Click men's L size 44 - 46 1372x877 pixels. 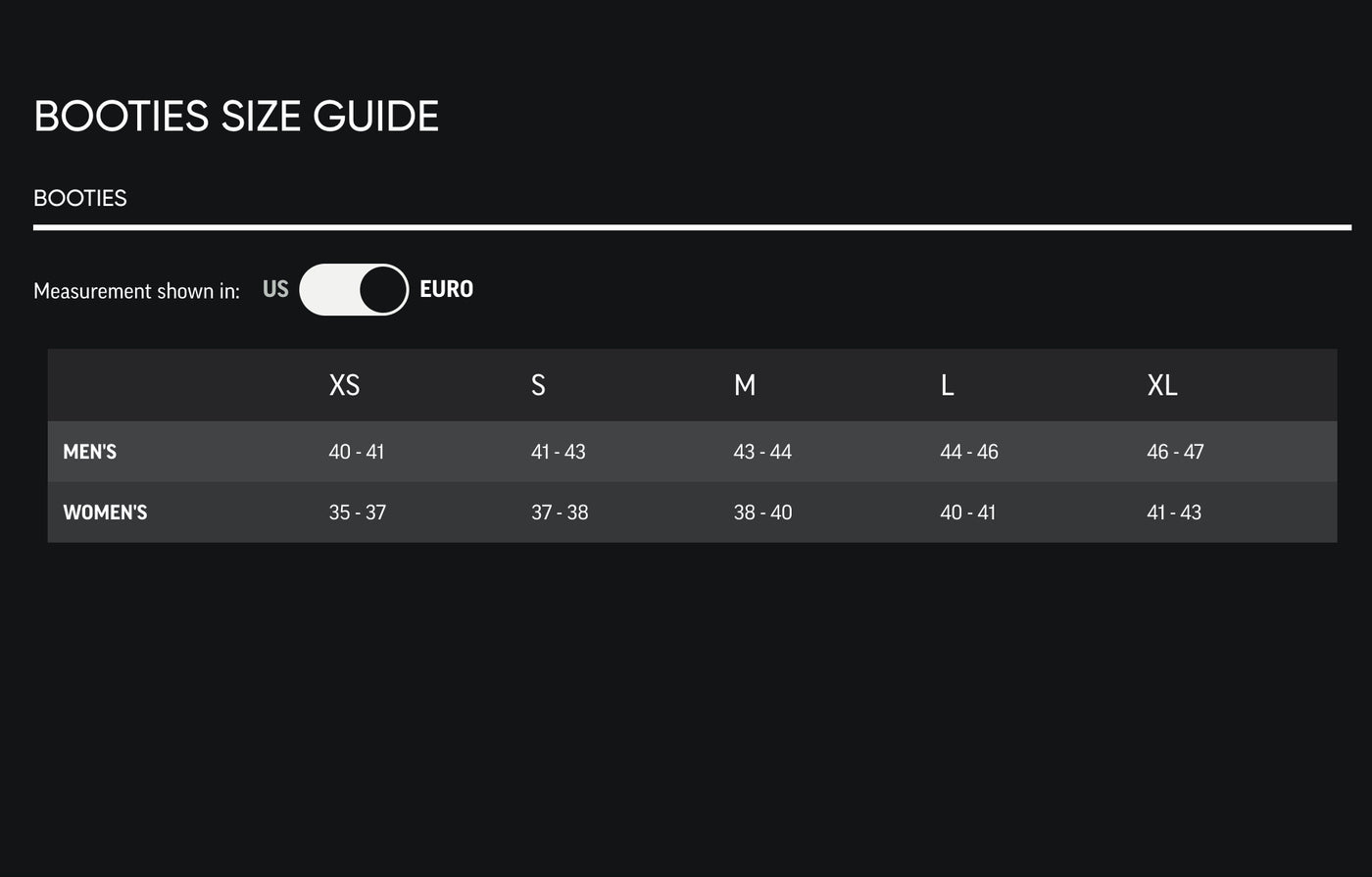(969, 452)
